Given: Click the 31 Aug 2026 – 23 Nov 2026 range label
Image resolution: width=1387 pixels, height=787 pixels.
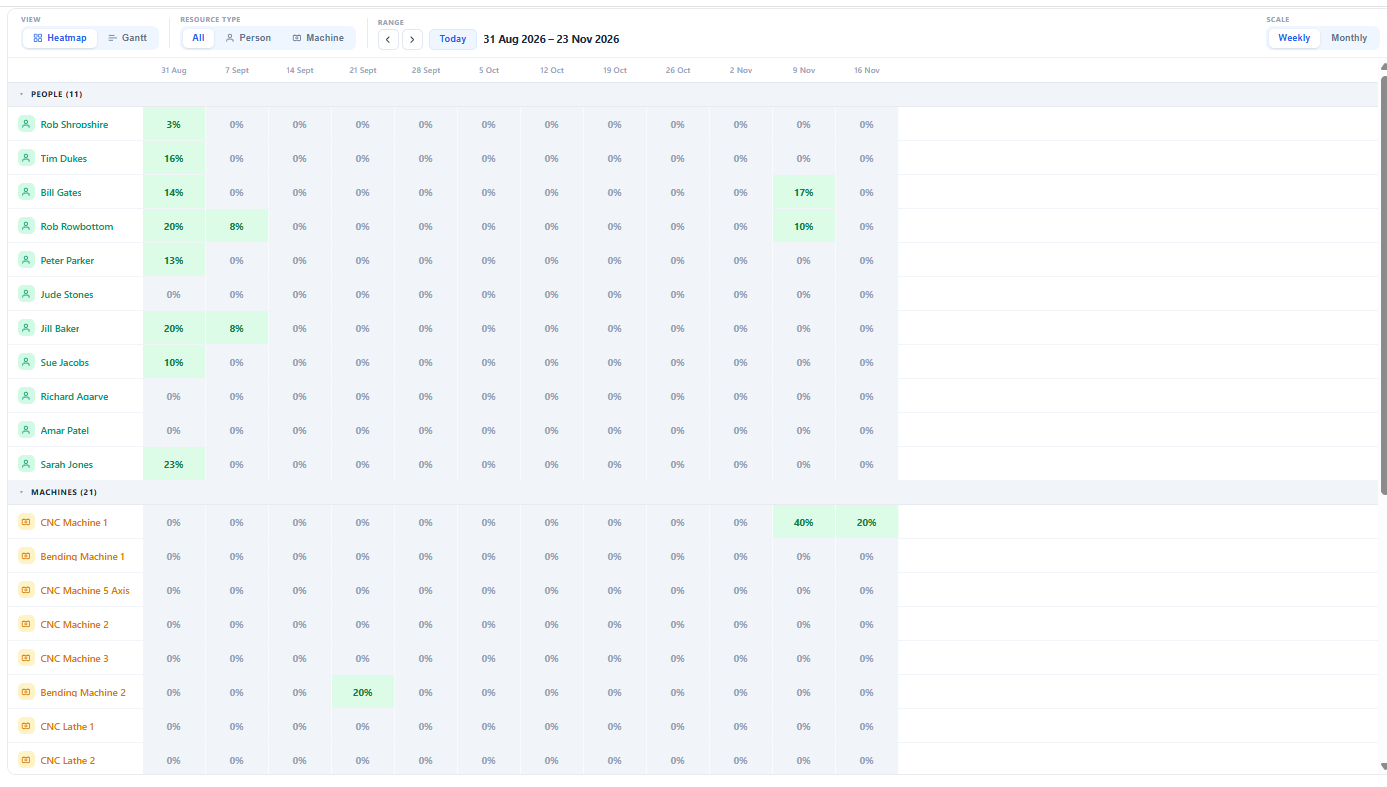Looking at the screenshot, I should tap(551, 39).
